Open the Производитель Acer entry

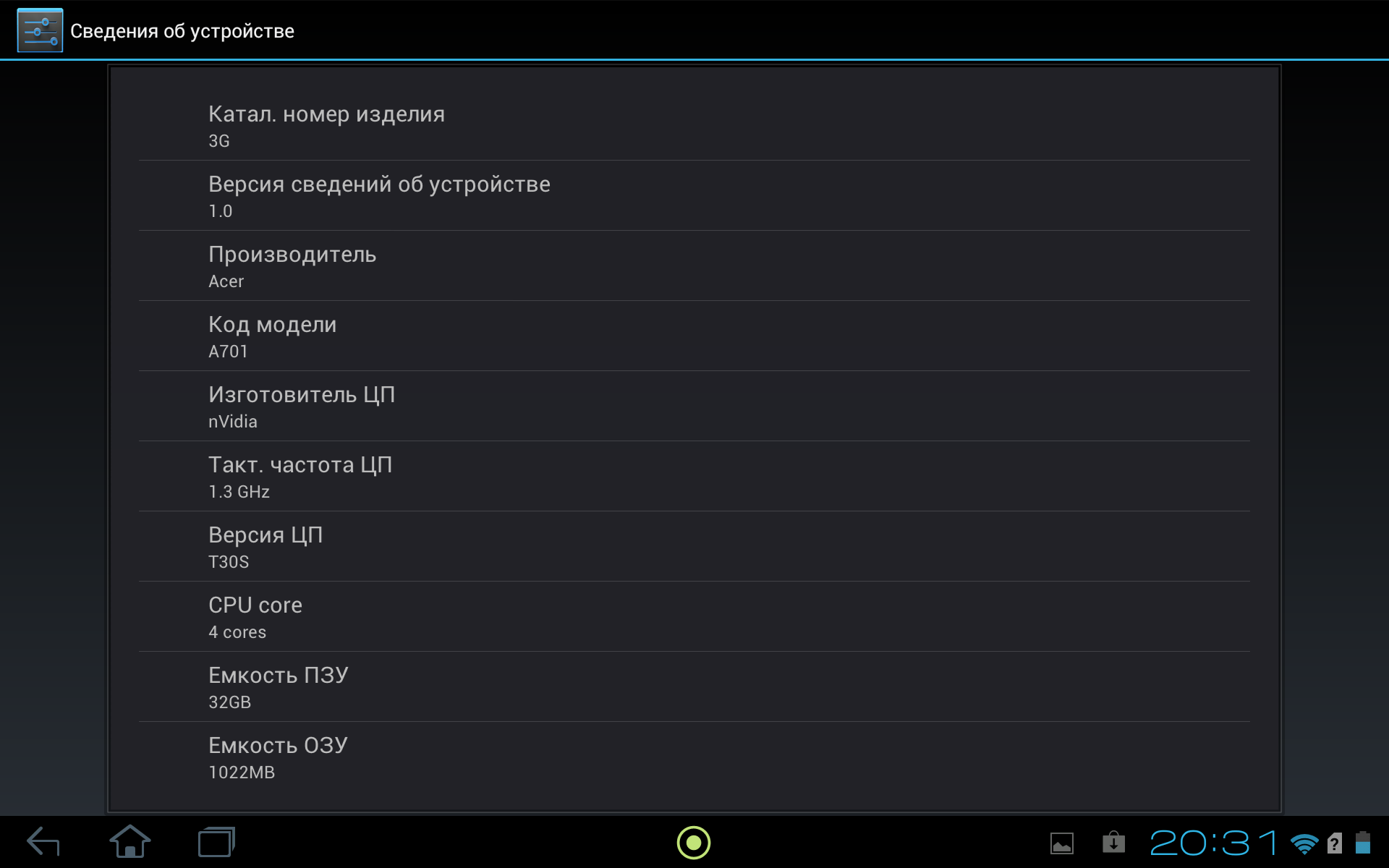(x=694, y=266)
